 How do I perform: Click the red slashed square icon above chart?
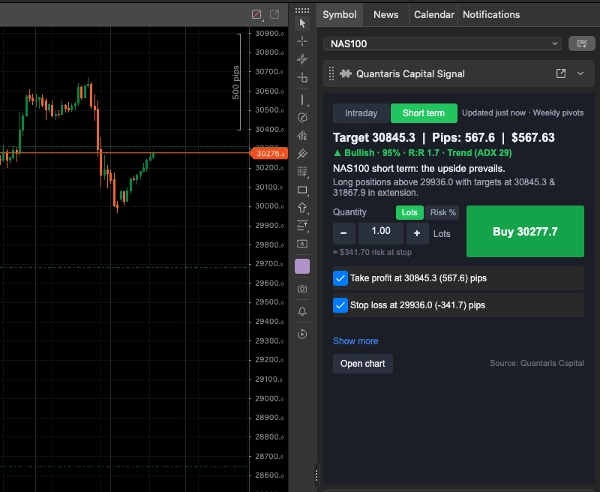click(x=256, y=15)
